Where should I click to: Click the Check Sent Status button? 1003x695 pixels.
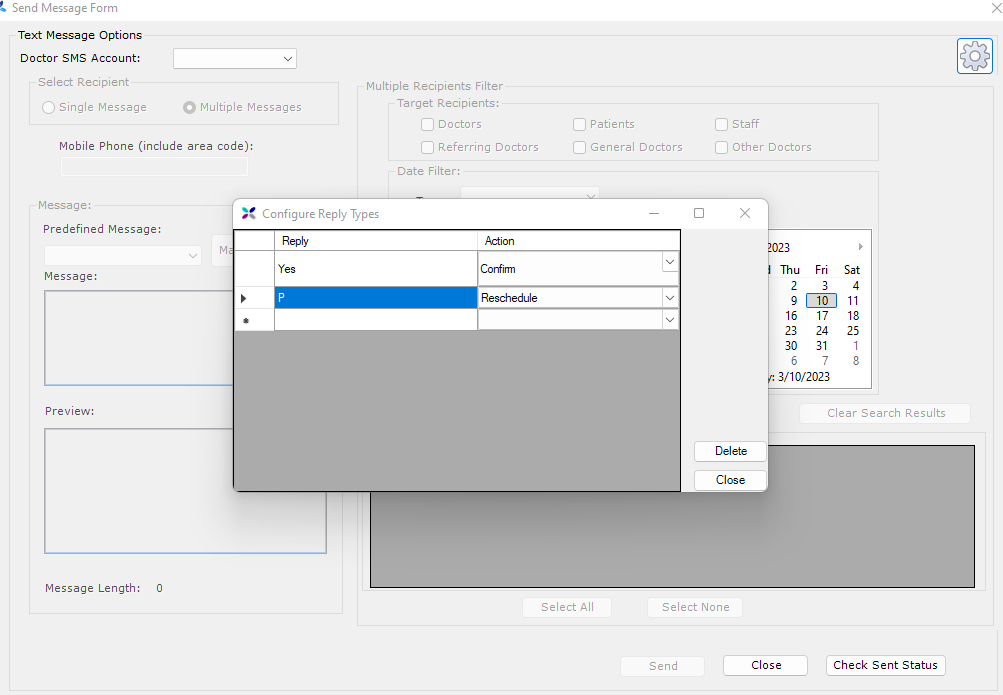click(x=885, y=665)
